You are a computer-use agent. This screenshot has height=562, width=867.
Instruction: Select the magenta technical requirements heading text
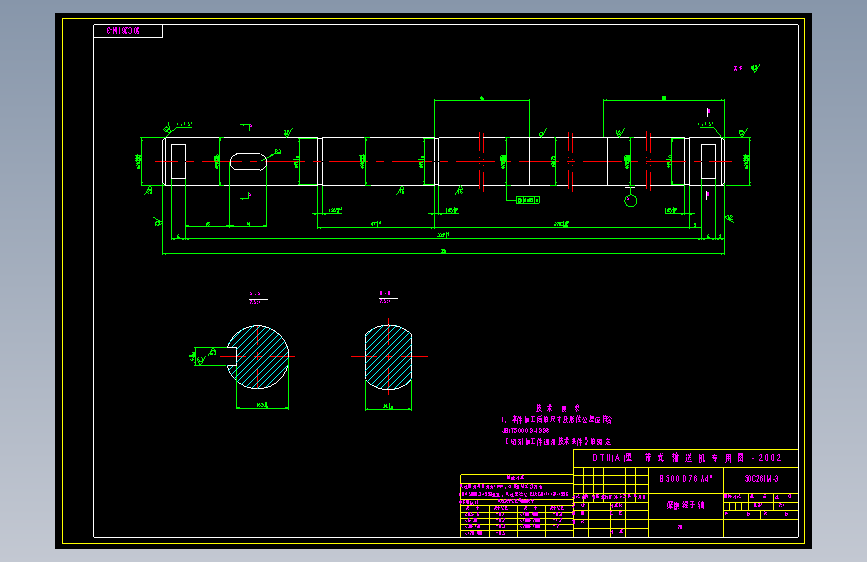point(557,408)
